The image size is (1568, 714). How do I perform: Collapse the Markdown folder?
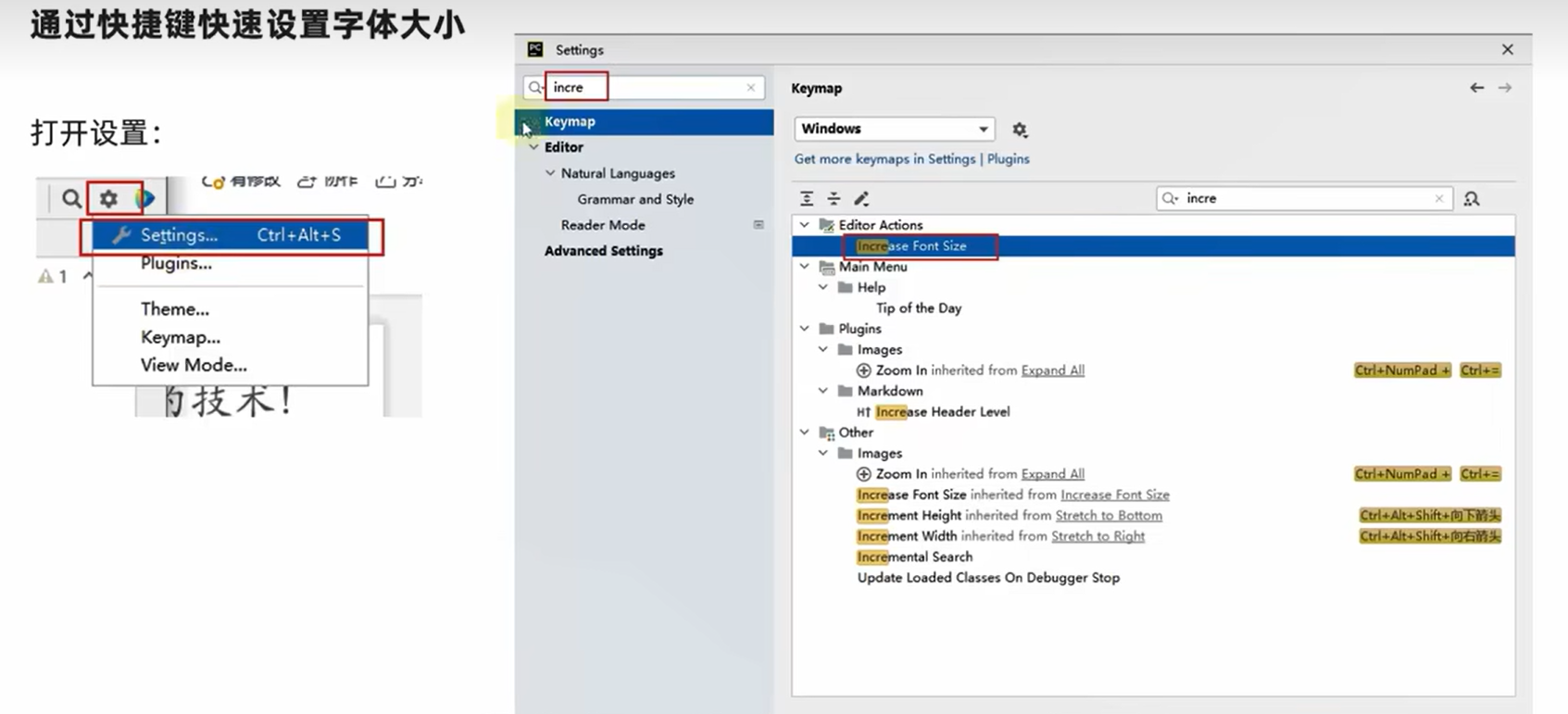tap(823, 391)
